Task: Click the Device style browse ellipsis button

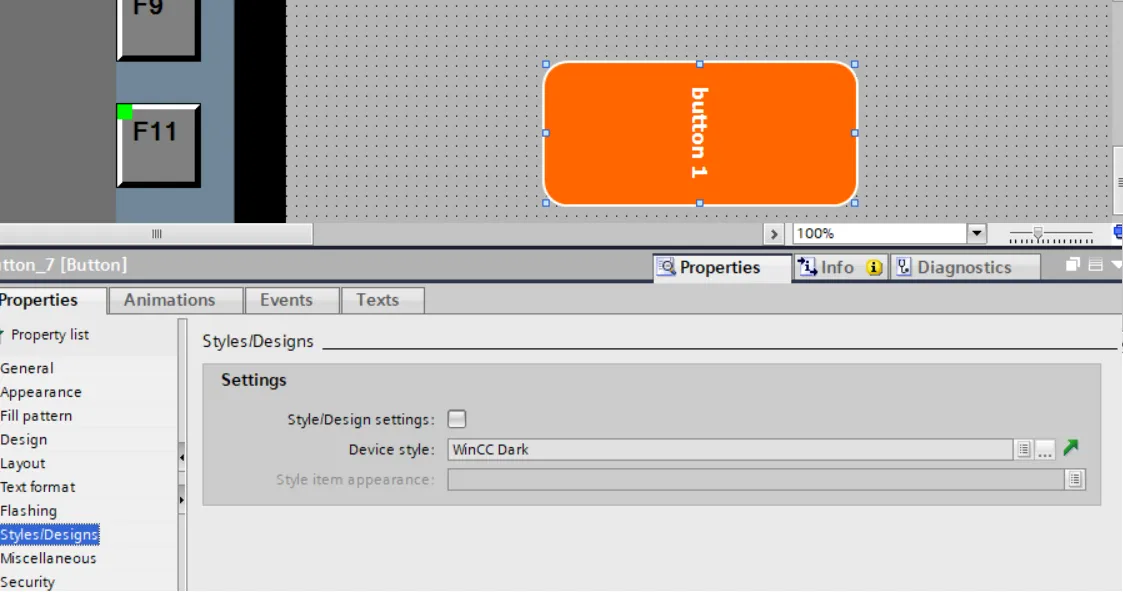Action: click(1045, 450)
